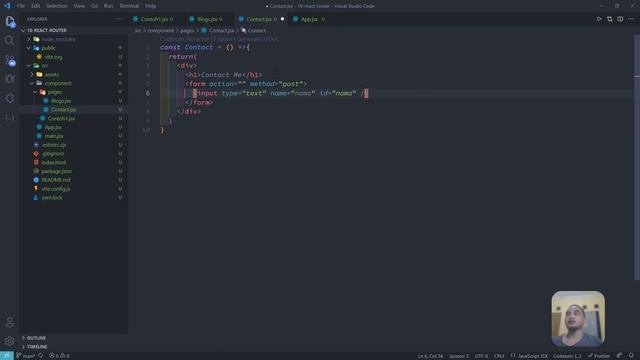Open the Edit menu
Viewport: 640px width, 360px height.
36,6
